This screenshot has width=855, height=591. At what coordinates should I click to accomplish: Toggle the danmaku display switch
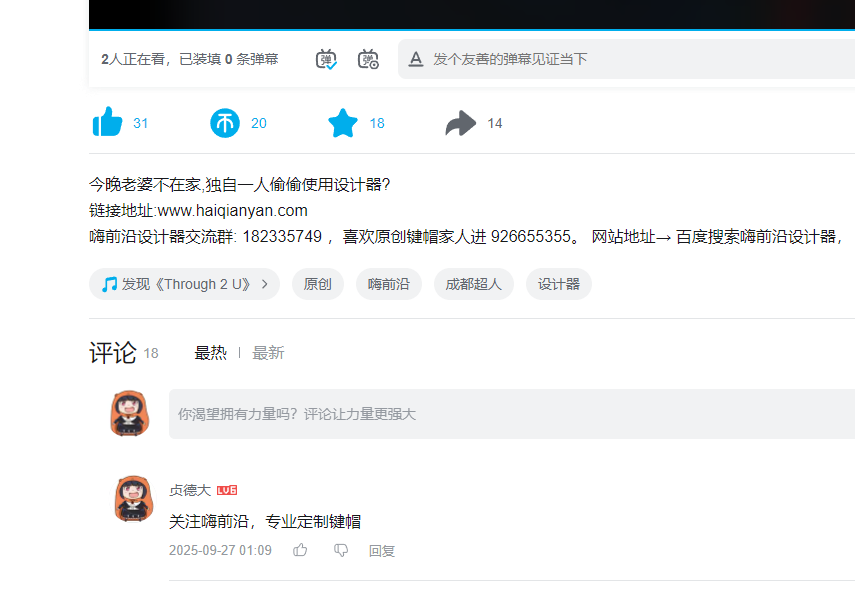pos(325,59)
